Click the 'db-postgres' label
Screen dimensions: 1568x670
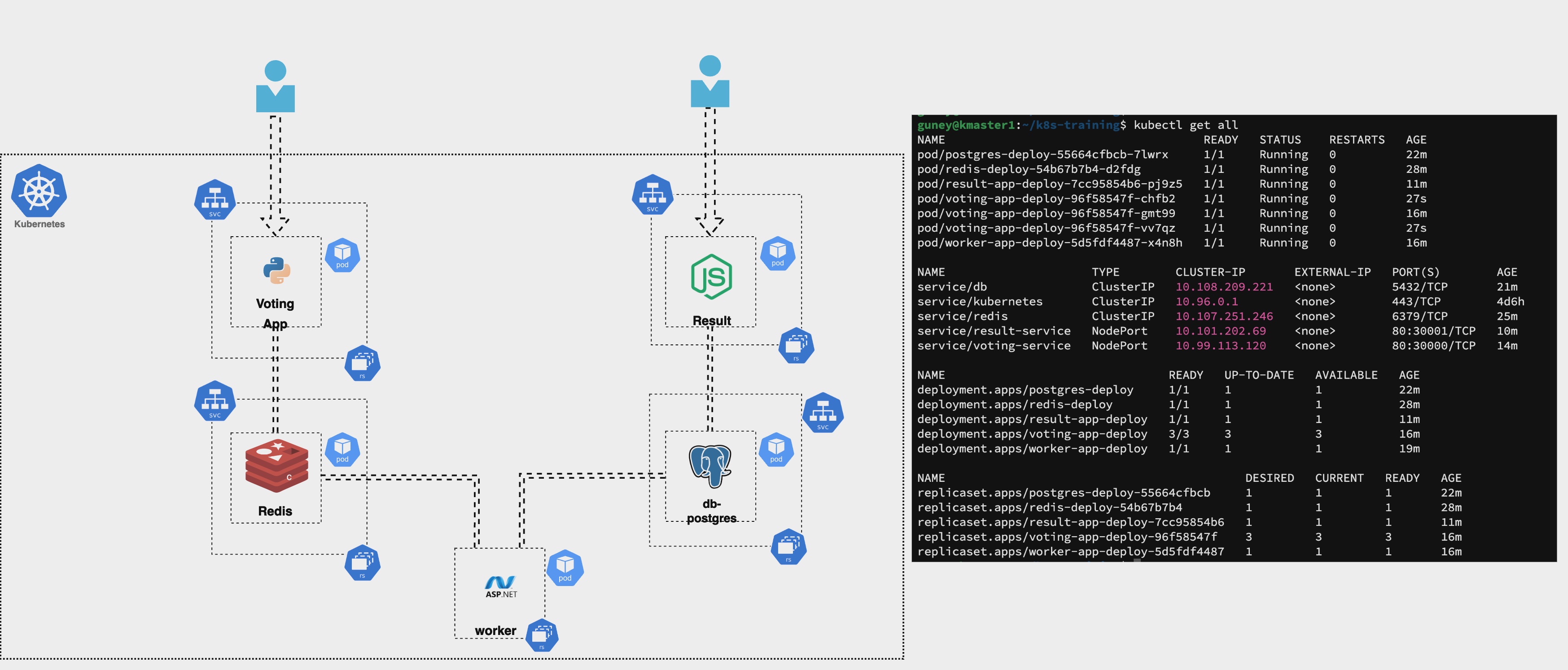712,511
